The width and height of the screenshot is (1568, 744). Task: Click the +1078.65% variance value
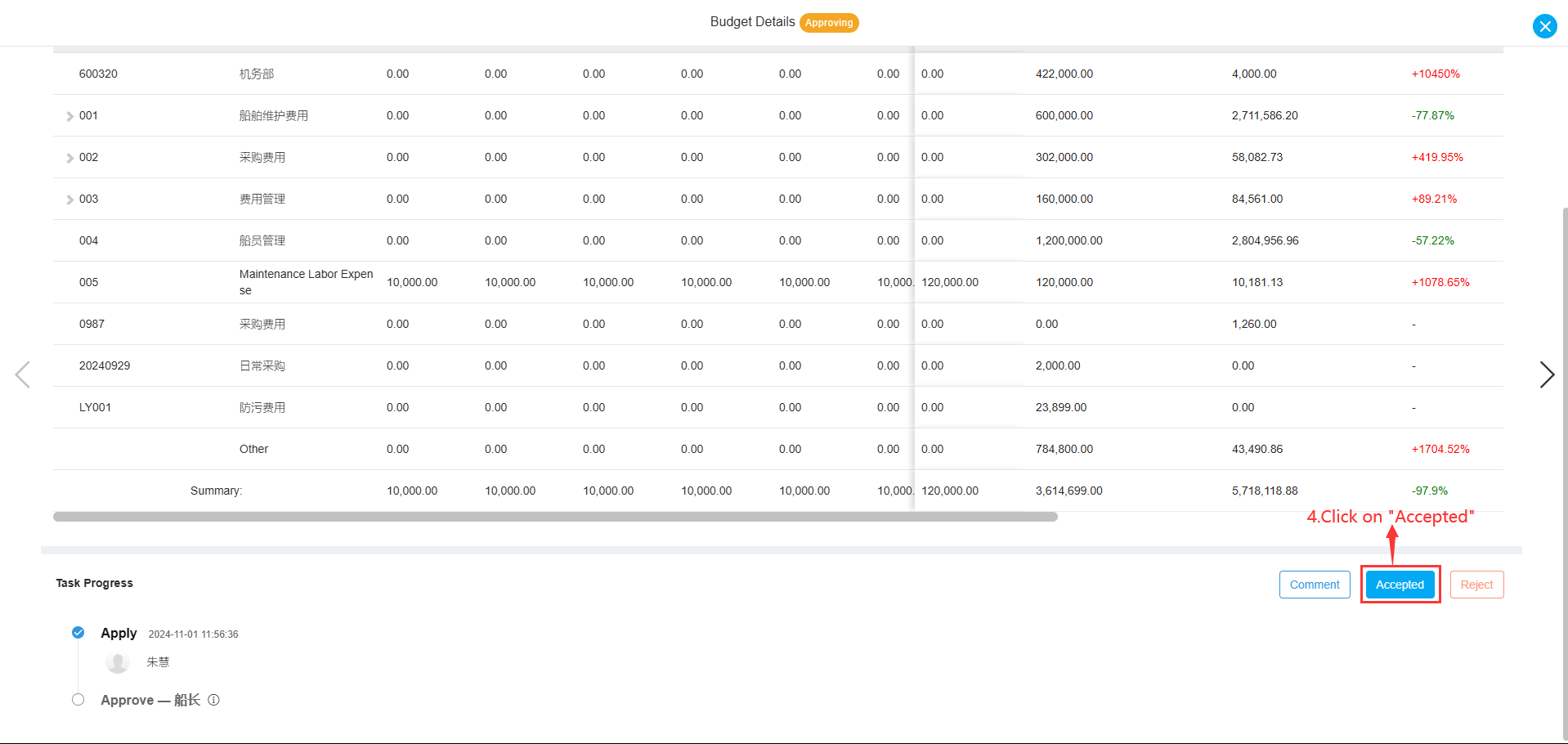pos(1440,282)
